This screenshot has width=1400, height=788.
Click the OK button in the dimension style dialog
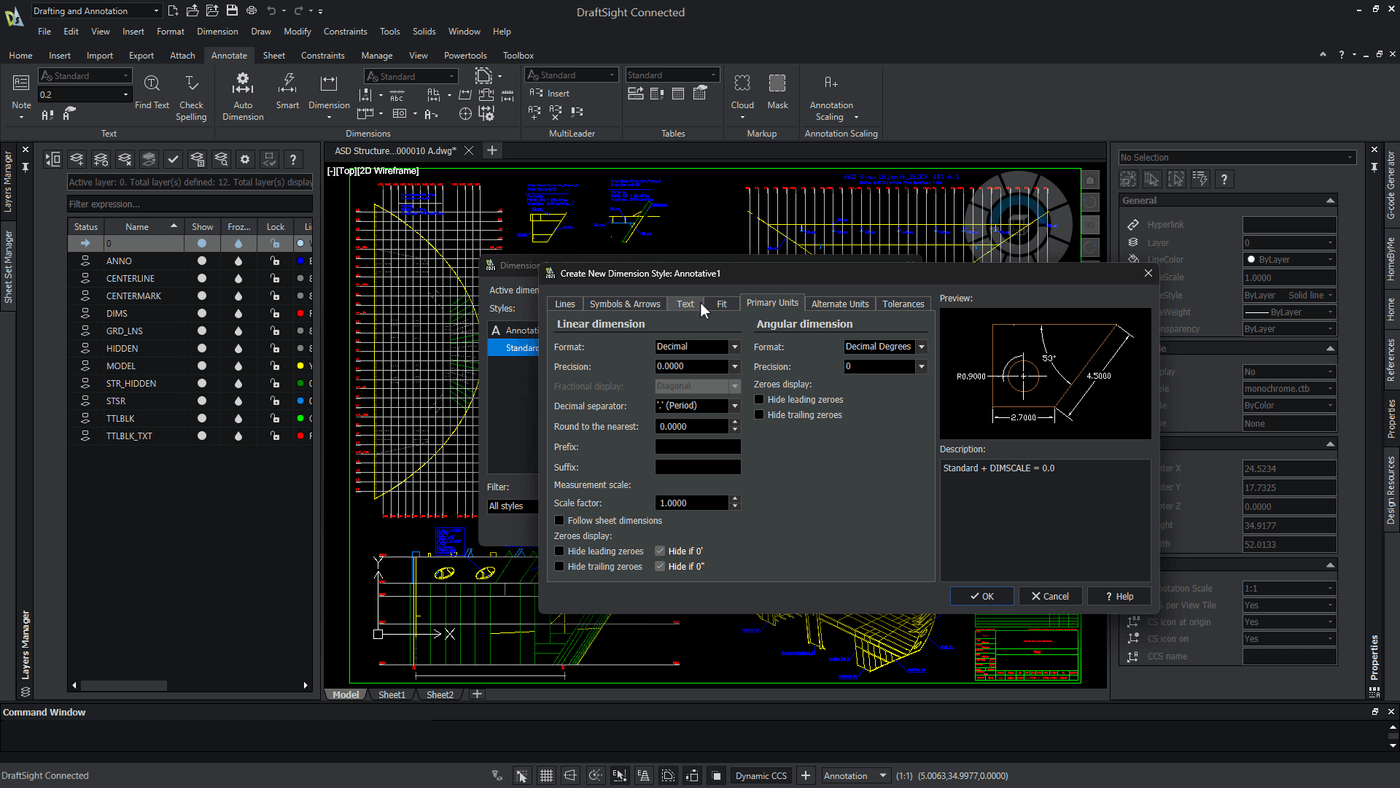[981, 595]
